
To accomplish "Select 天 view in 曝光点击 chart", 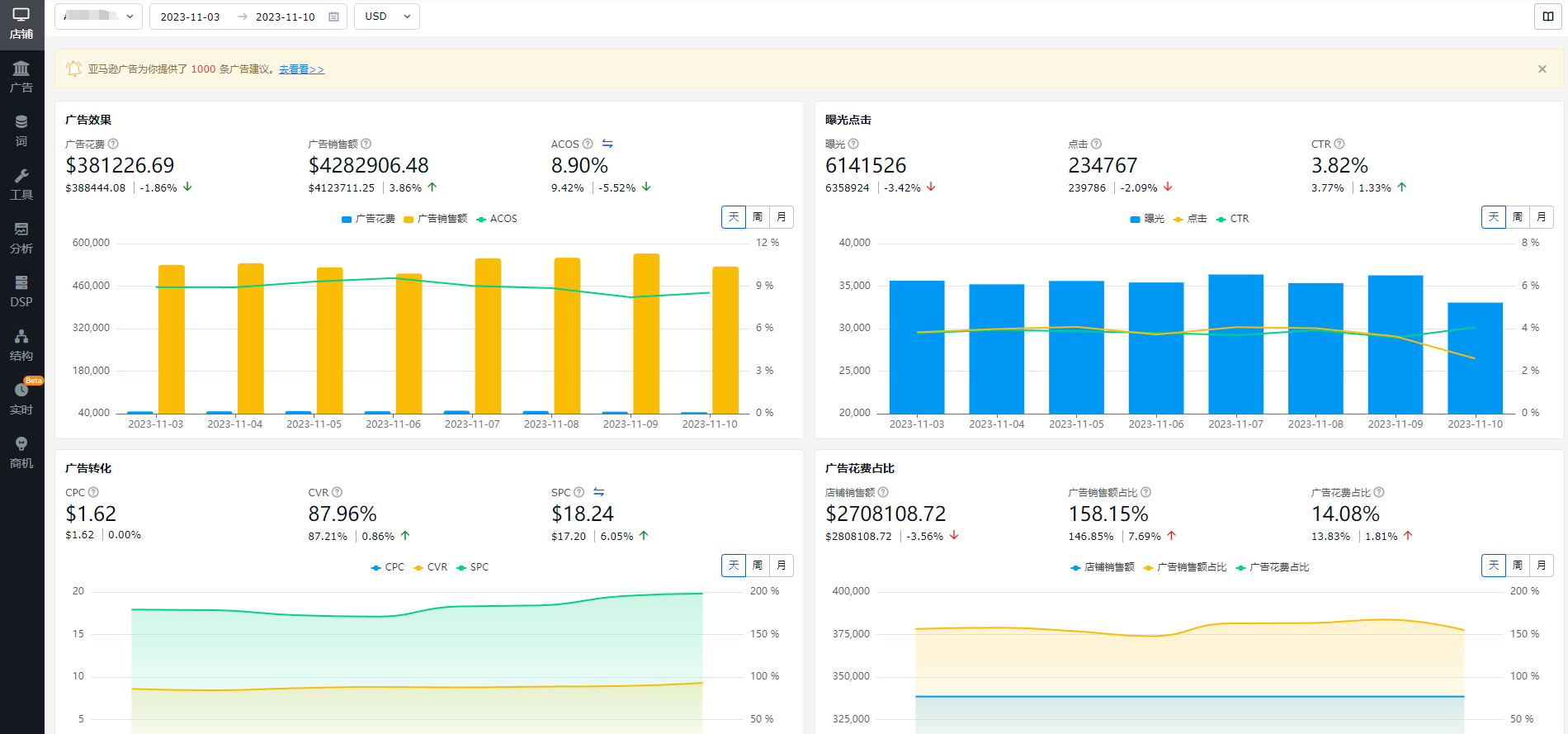I will click(1494, 217).
